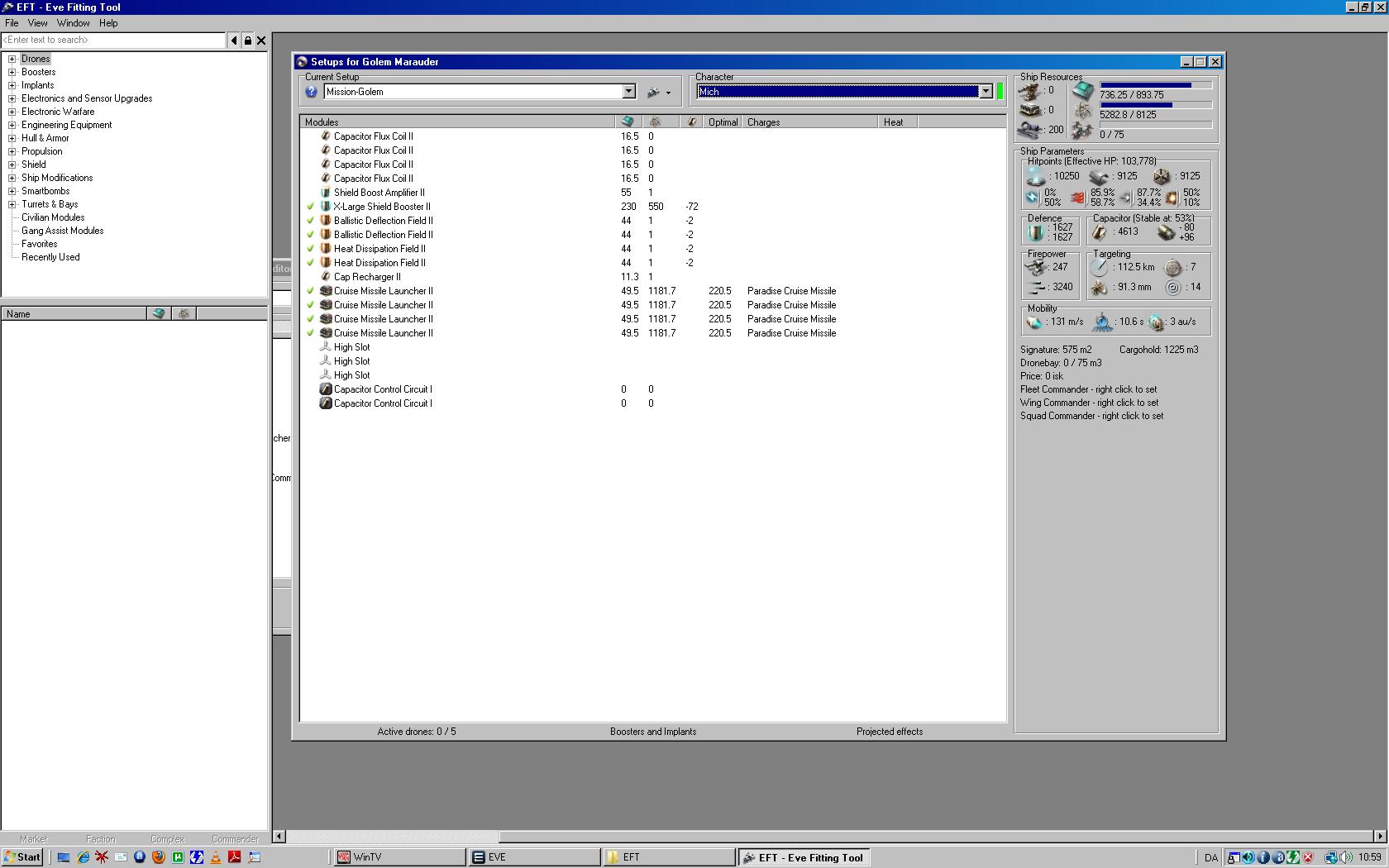Toggle second Cruise Missile Launcher II checkmark
Viewport: 1389px width, 868px height.
pos(311,305)
